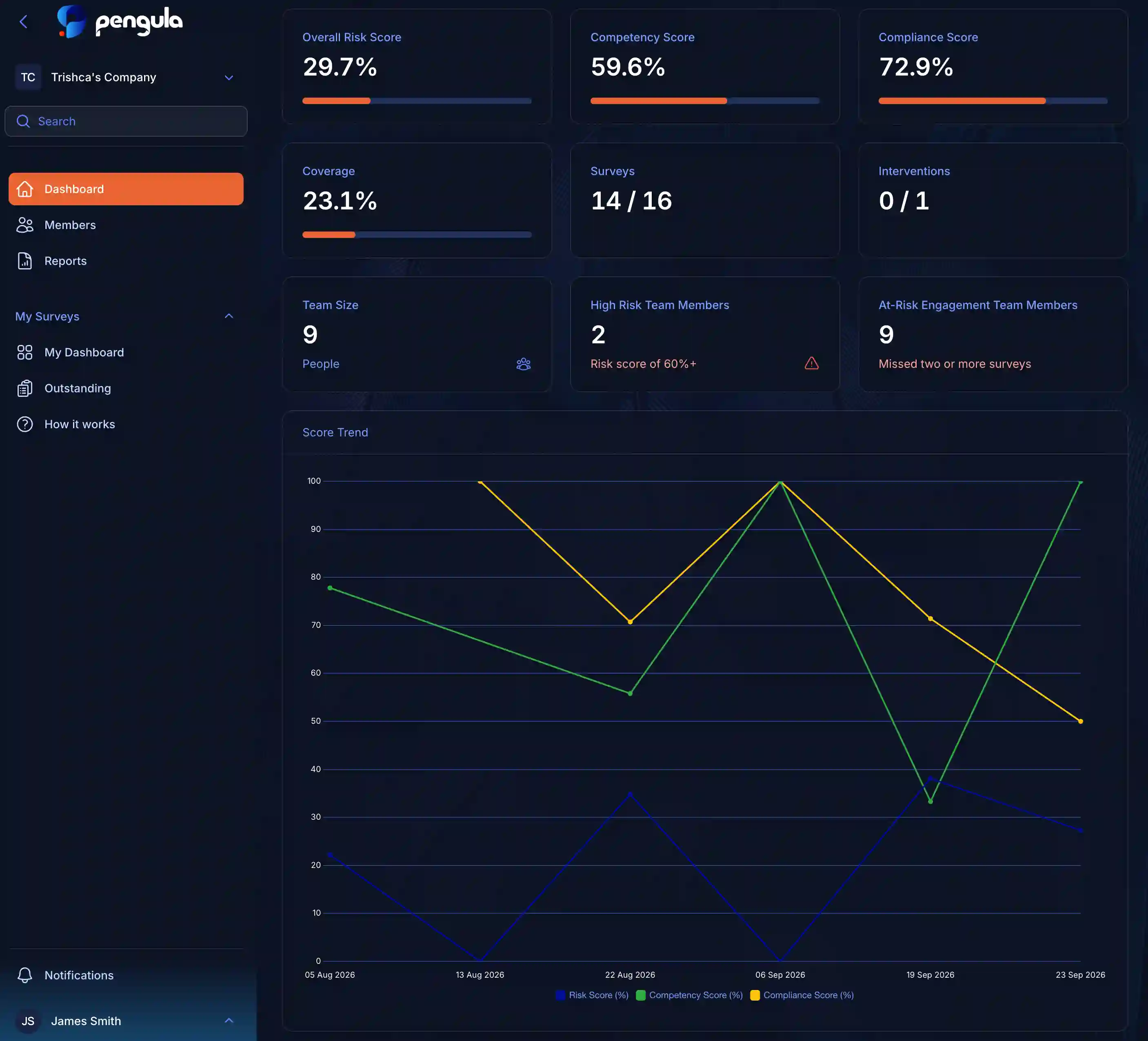Toggle Risk Score legend swatch
Screen dimensions: 1148x1041
coord(560,995)
